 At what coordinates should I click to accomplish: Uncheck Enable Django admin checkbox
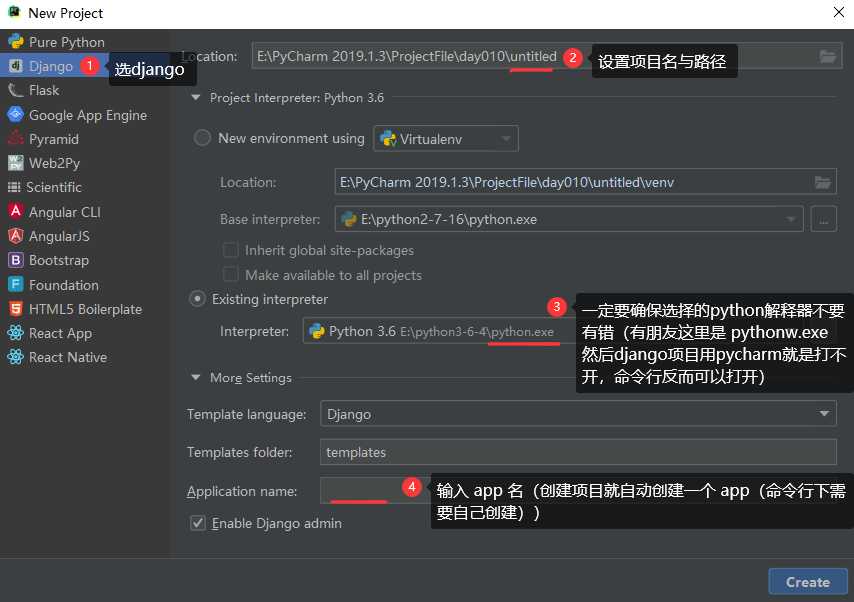coord(198,523)
